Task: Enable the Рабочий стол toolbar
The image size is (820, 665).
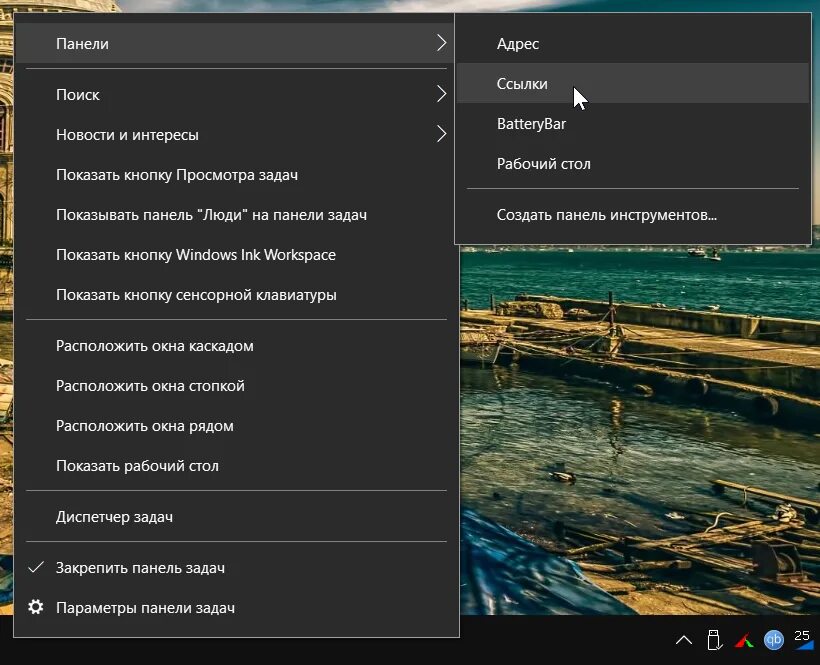Action: (633, 164)
